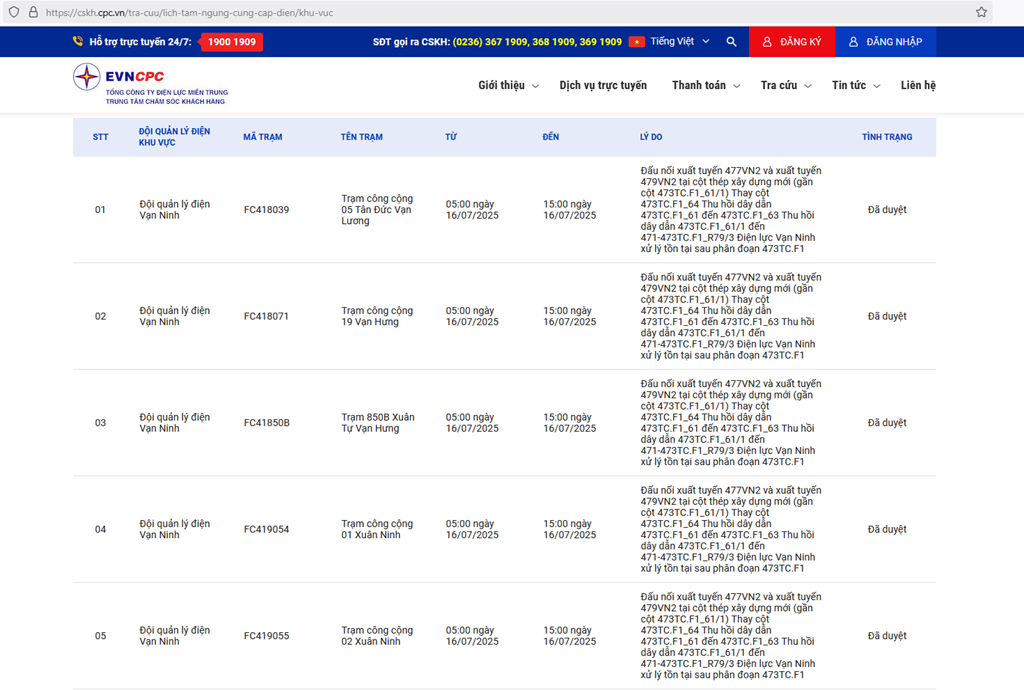The width and height of the screenshot is (1024, 690).
Task: Click the browser URL address bar
Action: (x=500, y=12)
